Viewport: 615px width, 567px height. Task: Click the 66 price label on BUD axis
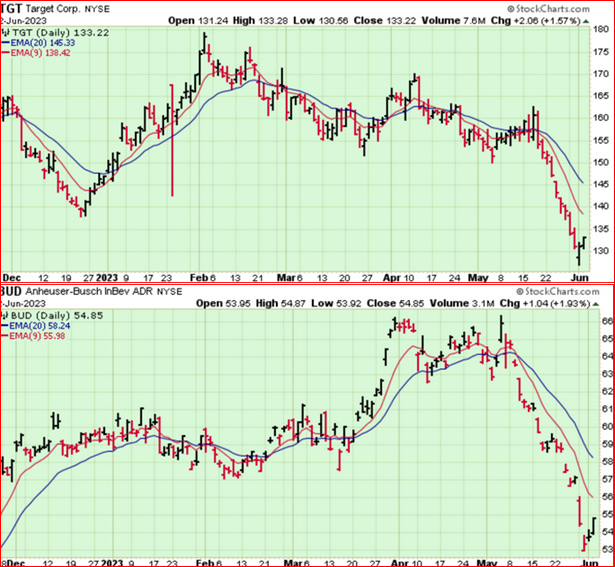(608, 321)
